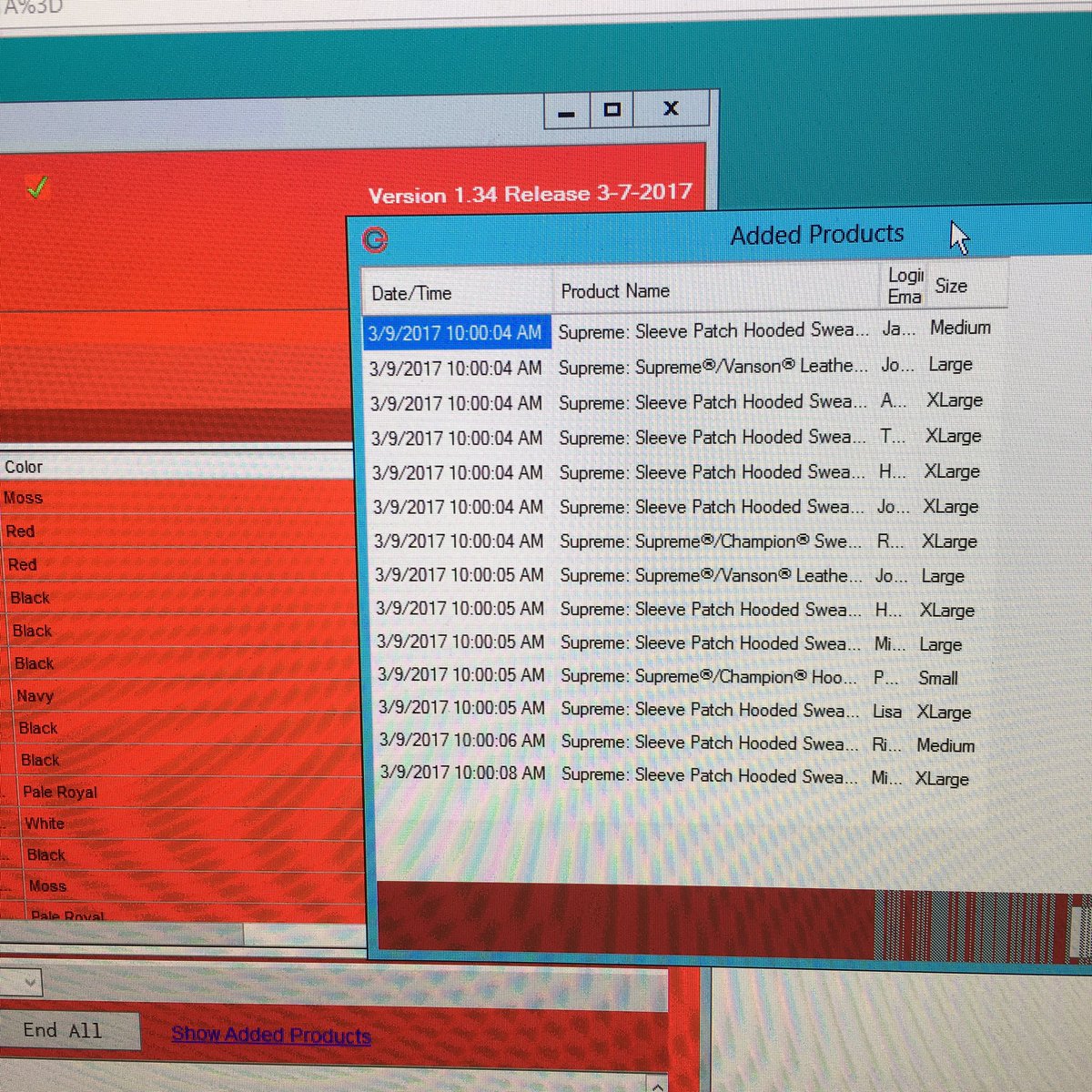This screenshot has height=1092, width=1092.
Task: Click the Version 1.34 Release 3-7-2017 label
Action: [530, 194]
